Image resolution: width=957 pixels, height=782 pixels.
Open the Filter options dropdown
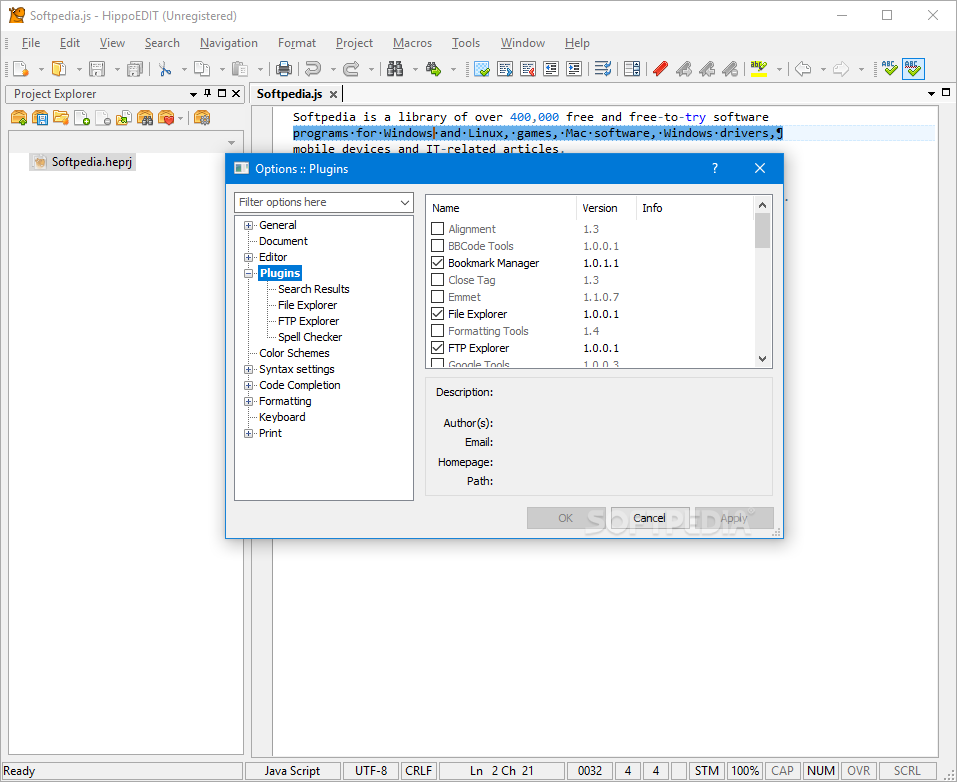coord(405,202)
